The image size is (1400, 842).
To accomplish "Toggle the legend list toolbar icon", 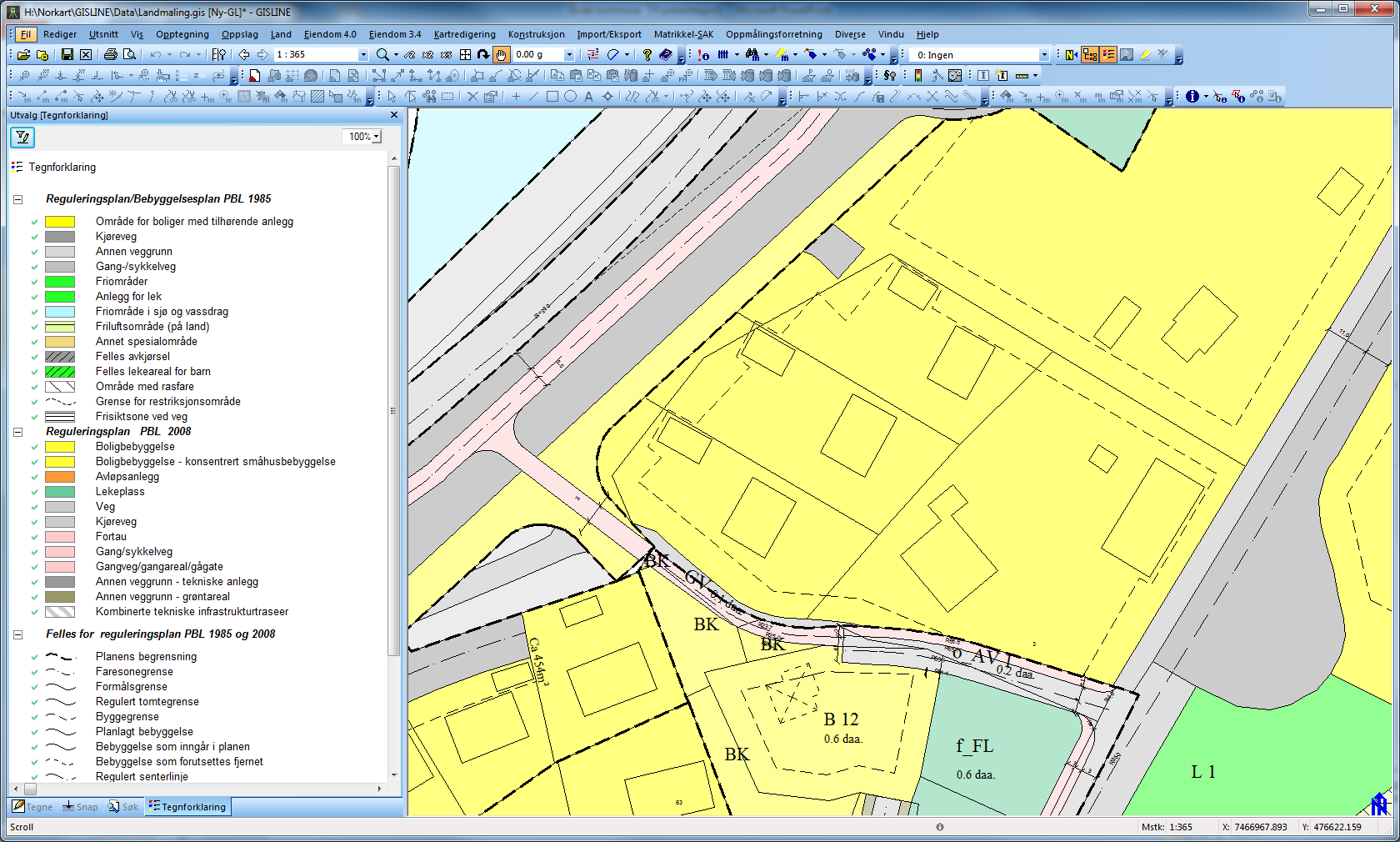I will (x=1108, y=54).
